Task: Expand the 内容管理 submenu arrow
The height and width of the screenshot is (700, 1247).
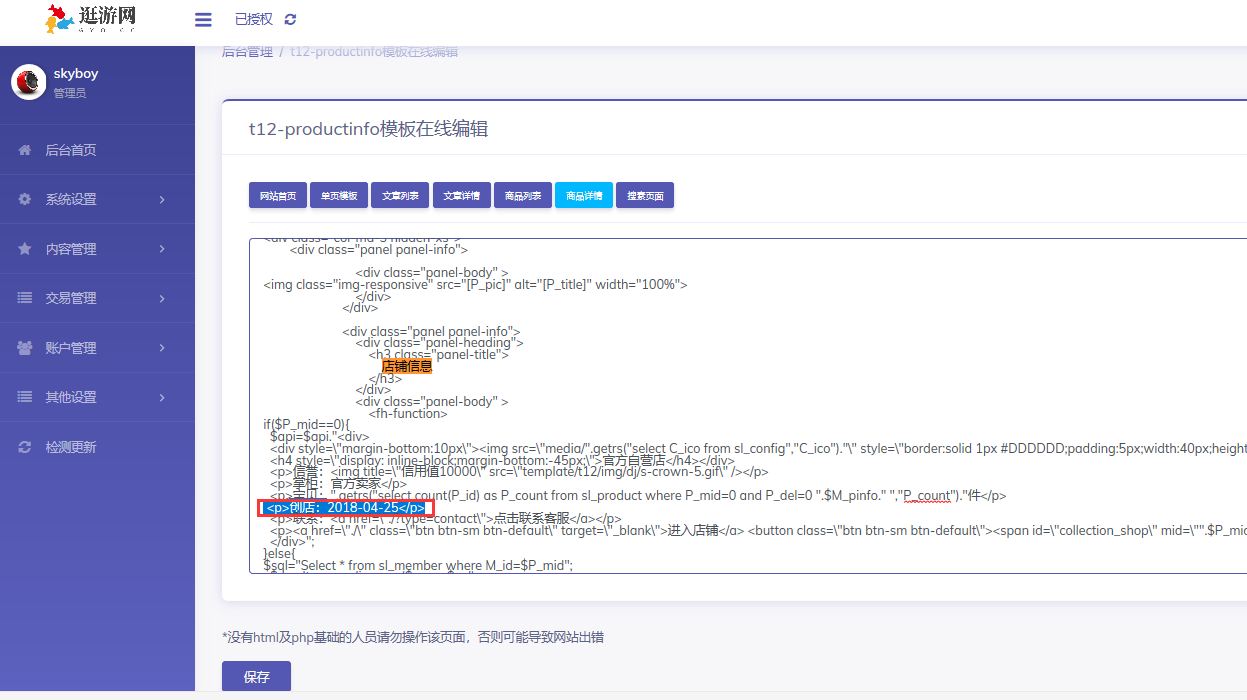Action: [x=162, y=249]
